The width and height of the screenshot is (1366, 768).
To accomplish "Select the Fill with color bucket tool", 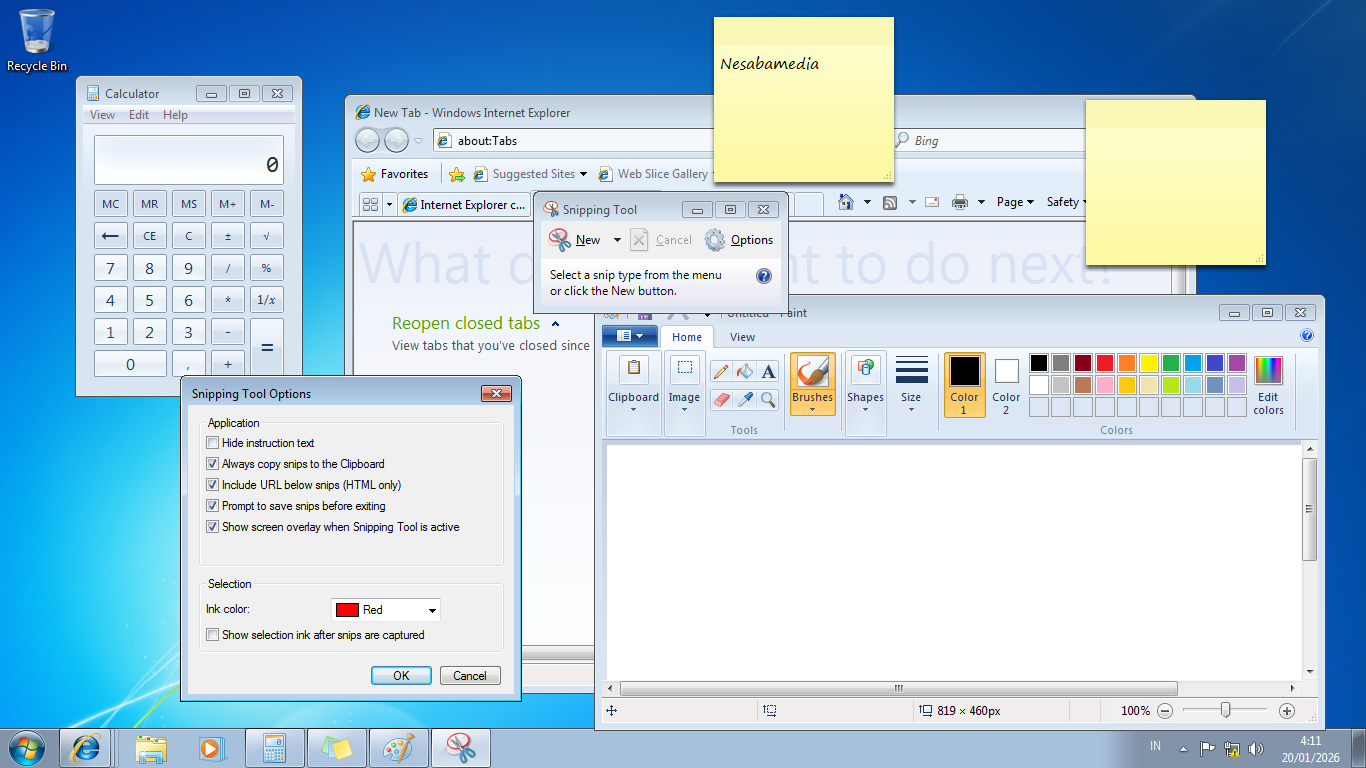I will click(x=744, y=372).
